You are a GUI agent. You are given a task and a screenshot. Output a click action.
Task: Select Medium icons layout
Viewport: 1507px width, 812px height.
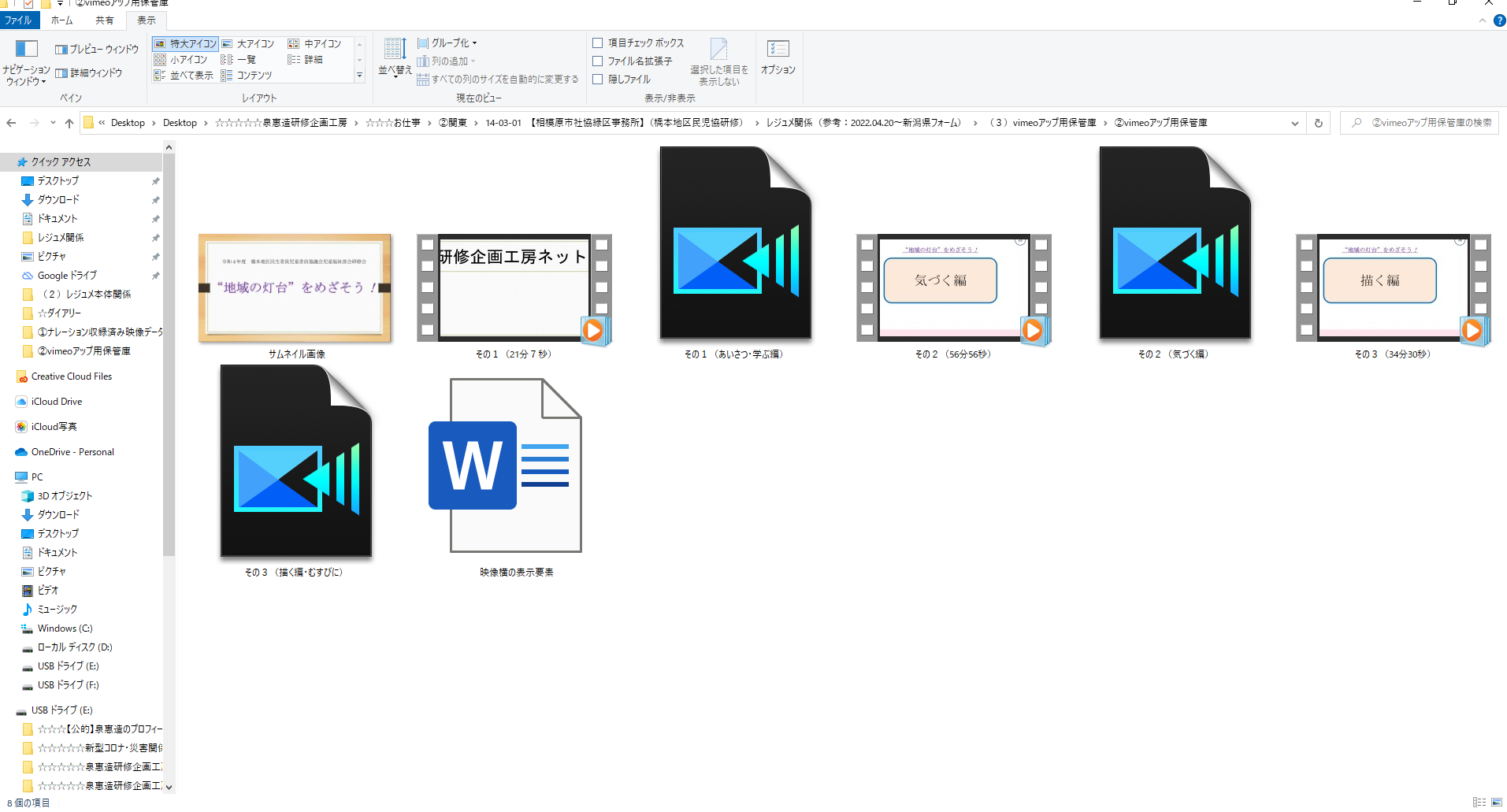314,43
